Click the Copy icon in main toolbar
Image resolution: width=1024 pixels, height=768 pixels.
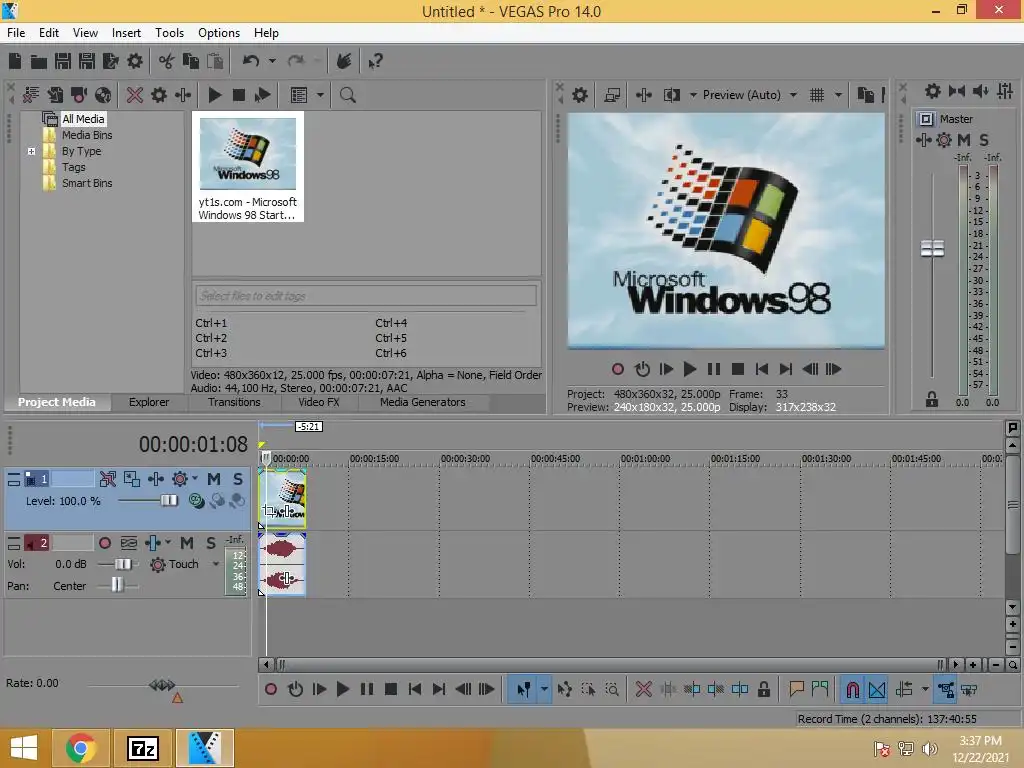tap(191, 61)
